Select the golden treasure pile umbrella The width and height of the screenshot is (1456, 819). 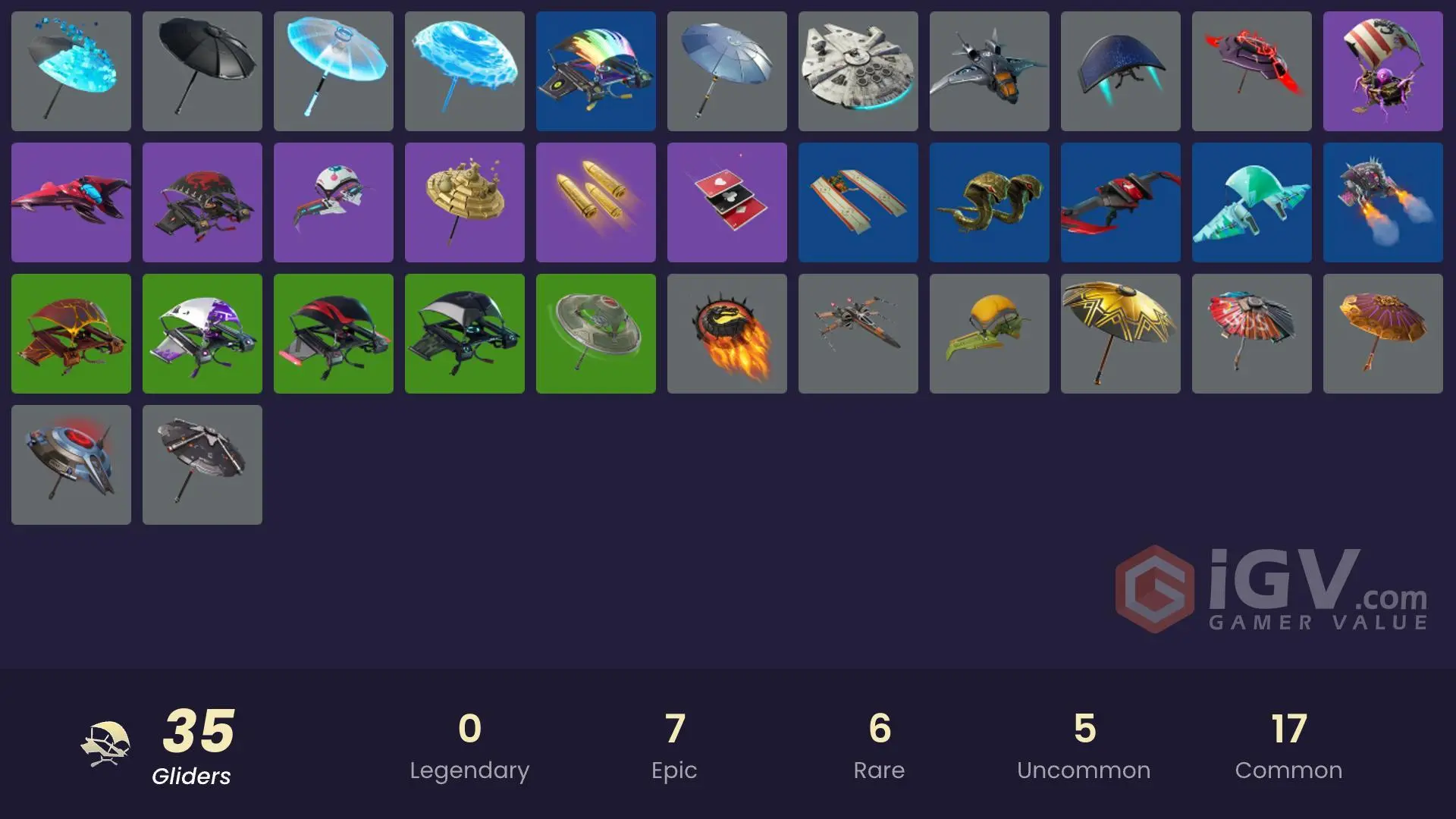(x=465, y=202)
